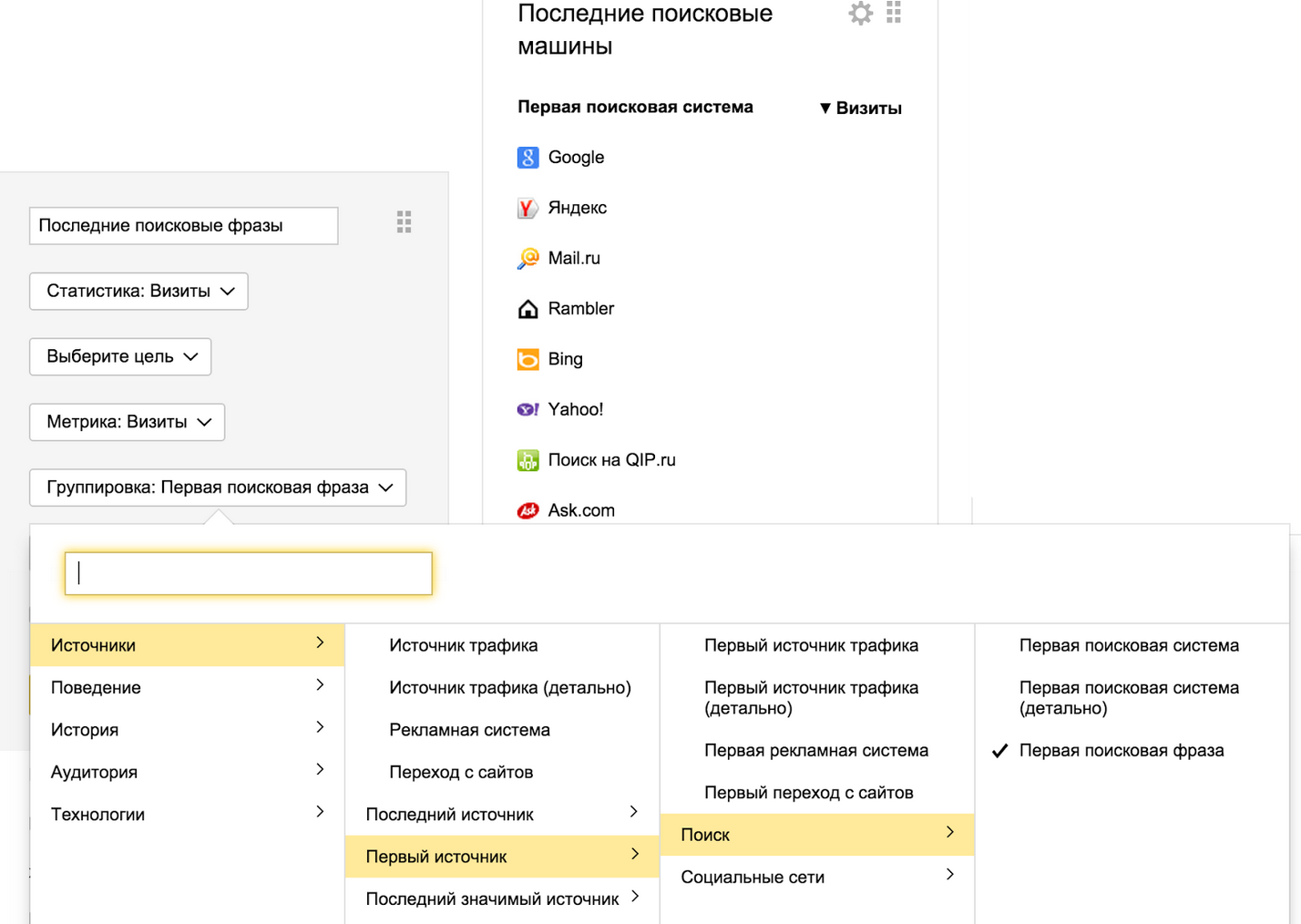1301x924 pixels.
Task: Open widget settings gear icon
Action: 860,13
